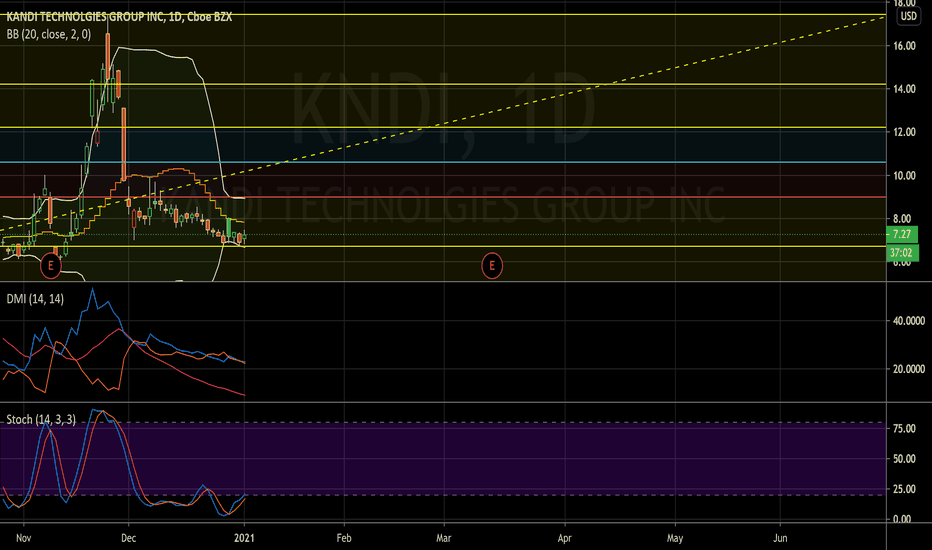Click the 0.00 Stoch scale label
Screen dimensions: 932x550
(x=902, y=519)
